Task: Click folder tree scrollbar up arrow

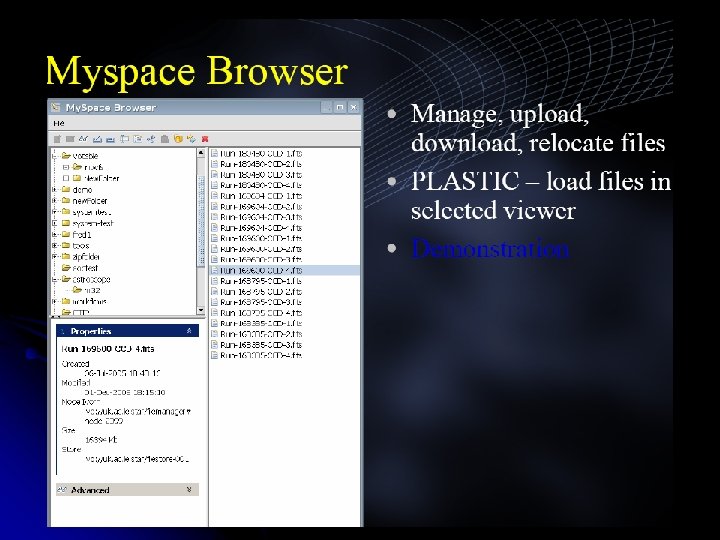Action: click(201, 153)
